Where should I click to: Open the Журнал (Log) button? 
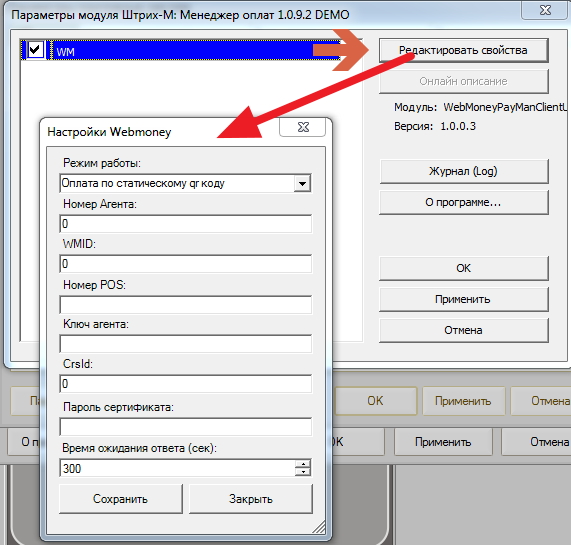(x=464, y=171)
